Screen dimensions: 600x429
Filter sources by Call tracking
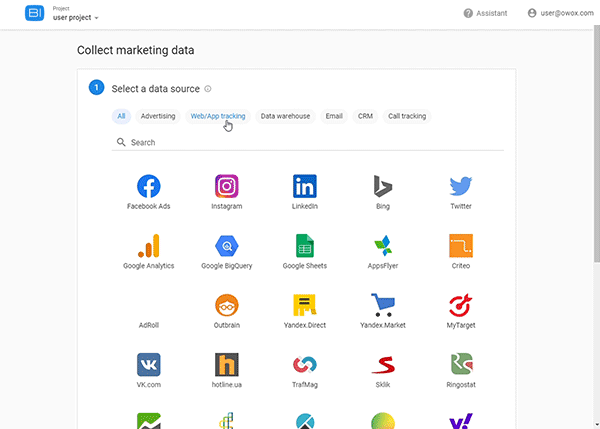(407, 116)
